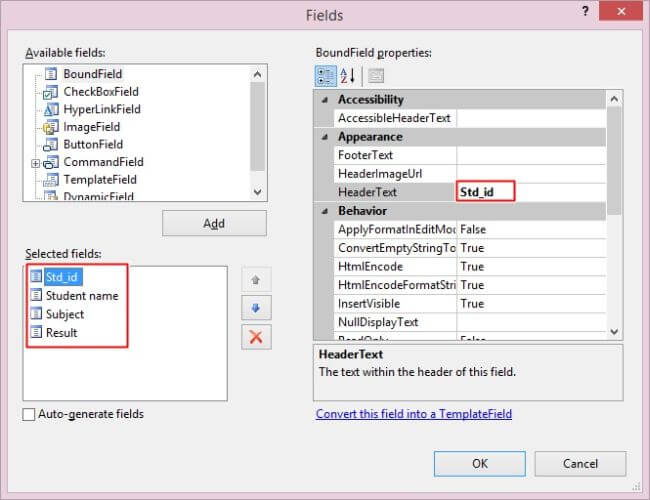Image resolution: width=650 pixels, height=500 pixels.
Task: Change ApplyFormatInEditMode value False
Action: point(531,230)
